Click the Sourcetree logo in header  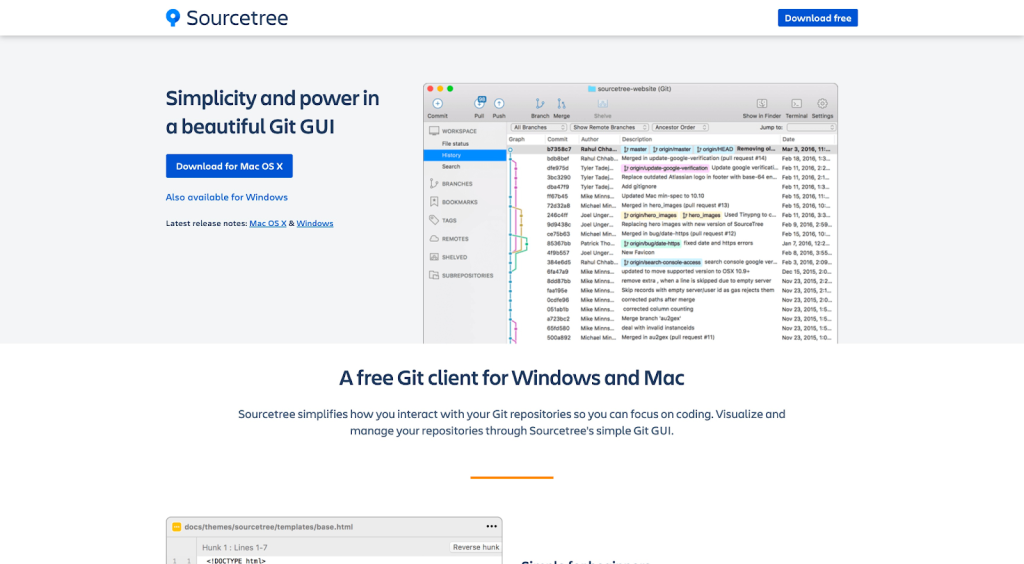click(227, 18)
